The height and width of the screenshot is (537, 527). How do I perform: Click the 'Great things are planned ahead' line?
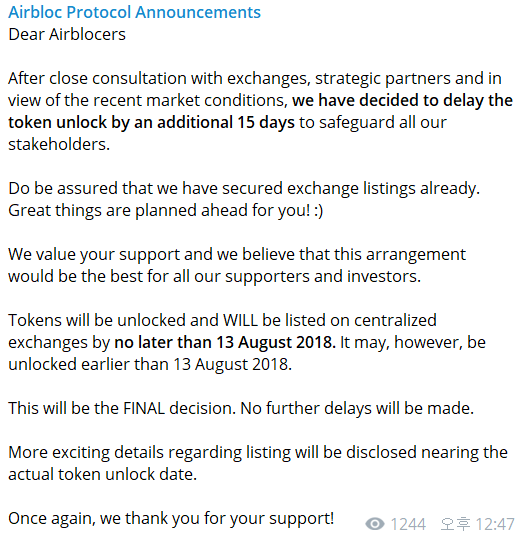[x=165, y=211]
